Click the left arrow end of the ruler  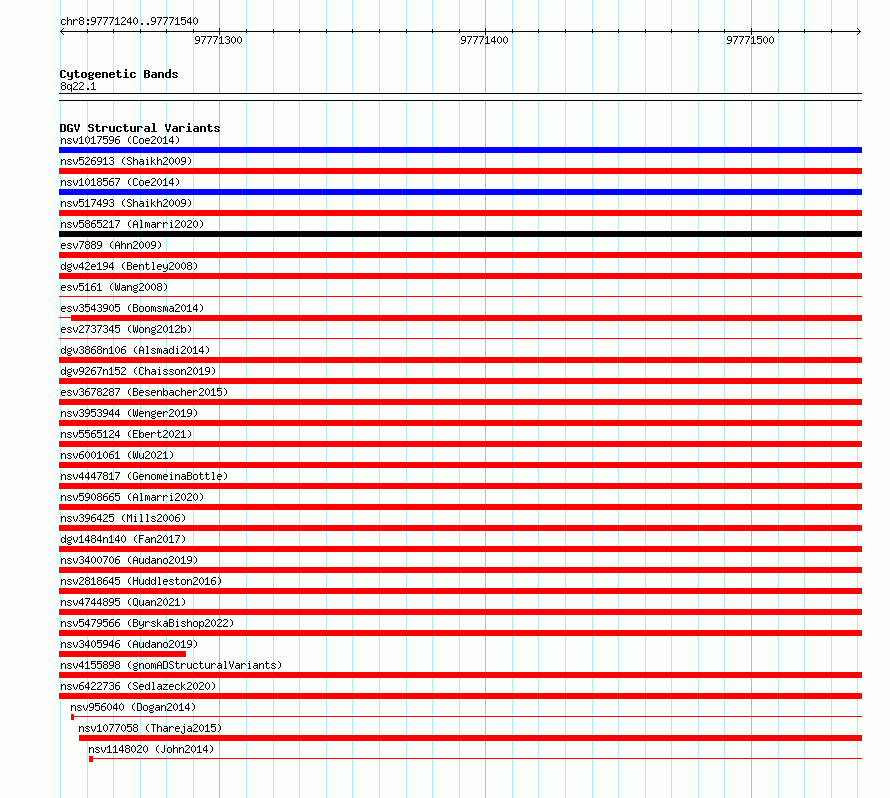coord(62,32)
